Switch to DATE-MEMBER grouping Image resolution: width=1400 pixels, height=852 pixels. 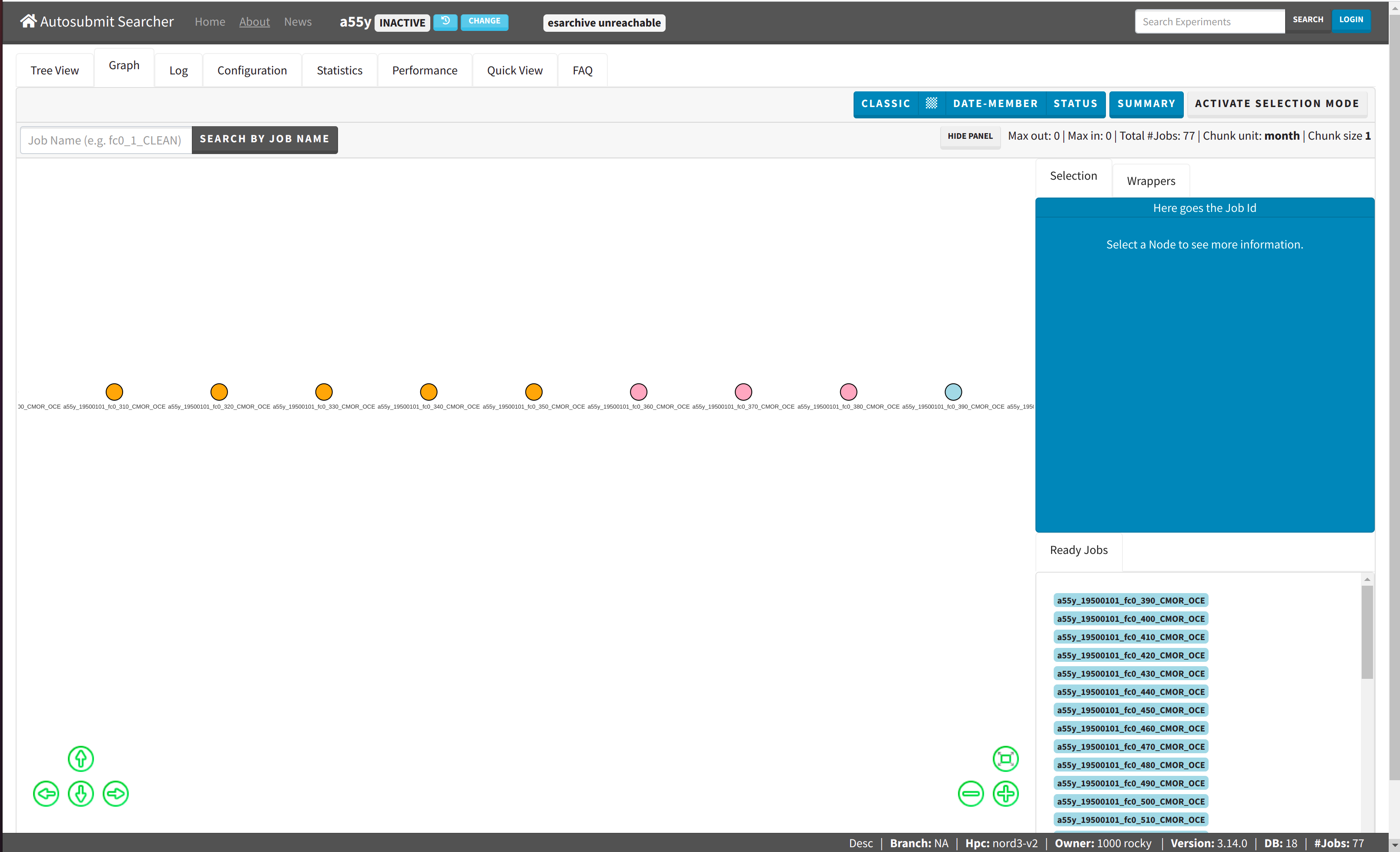coord(995,104)
